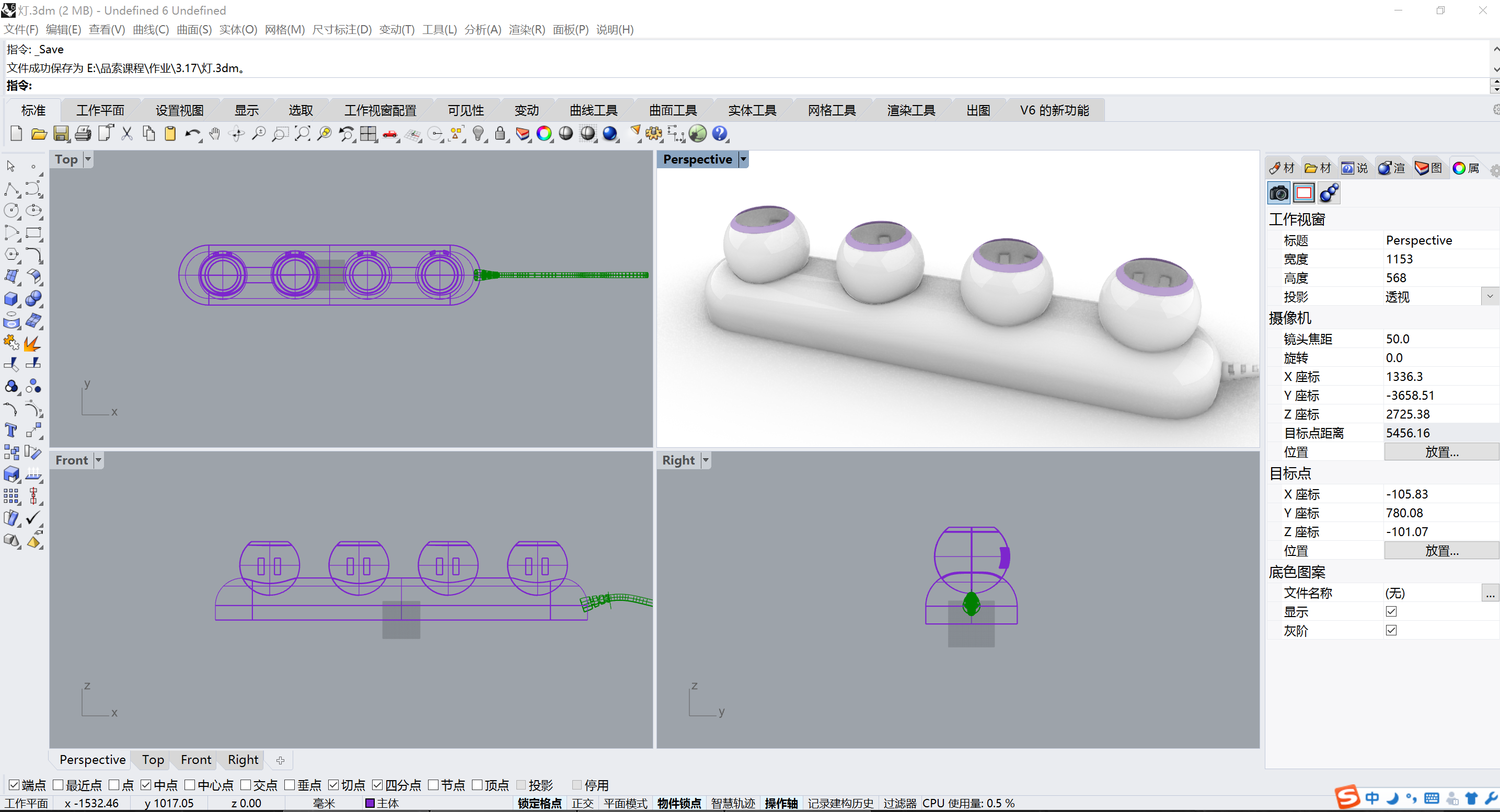
Task: Open the 曲面(S) menu
Action: coord(194,30)
